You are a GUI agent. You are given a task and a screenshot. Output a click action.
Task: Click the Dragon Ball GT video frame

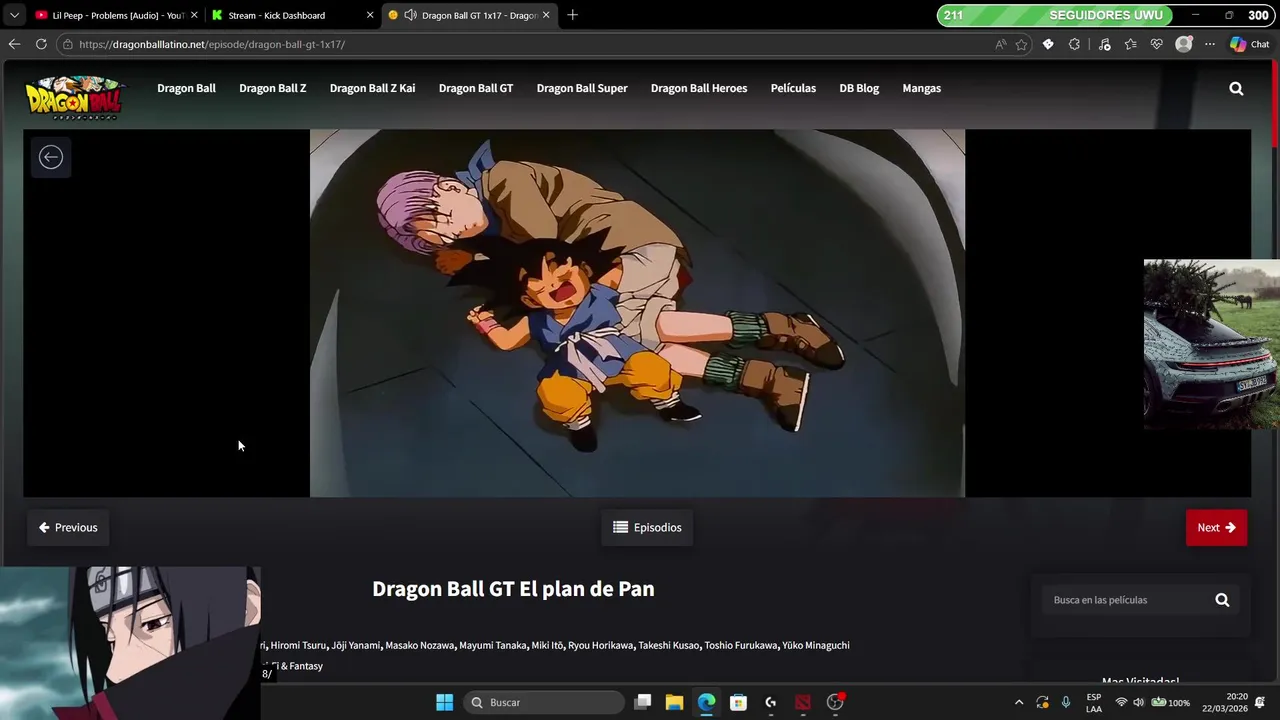(637, 313)
